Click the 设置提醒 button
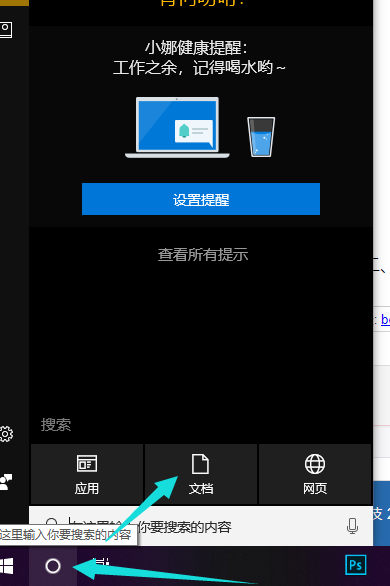This screenshot has width=390, height=586. (201, 199)
